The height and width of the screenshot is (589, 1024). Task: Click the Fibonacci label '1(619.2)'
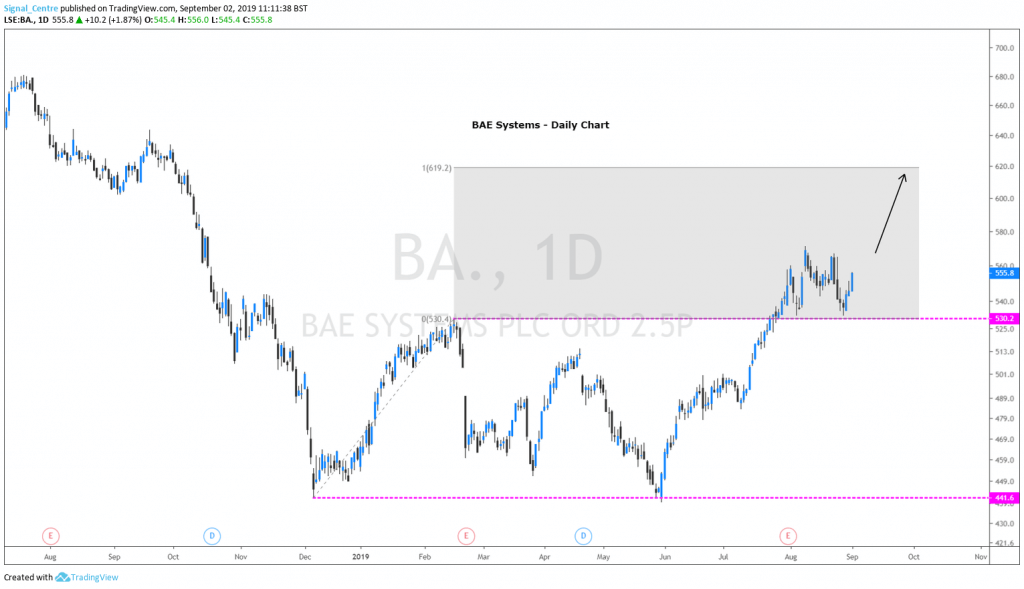coord(436,168)
